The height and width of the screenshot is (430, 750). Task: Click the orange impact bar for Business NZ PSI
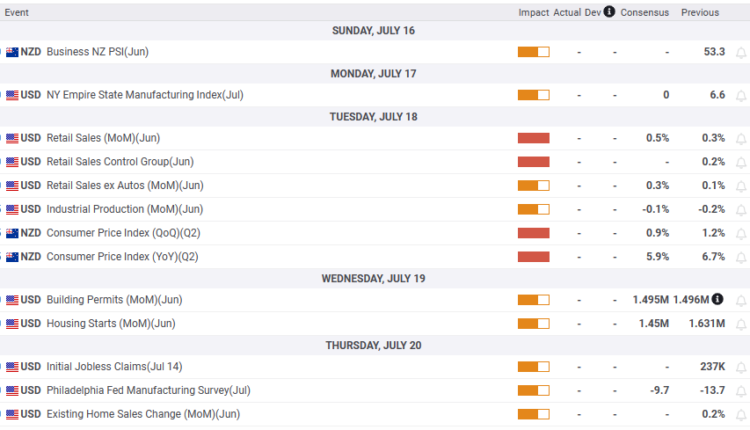533,52
